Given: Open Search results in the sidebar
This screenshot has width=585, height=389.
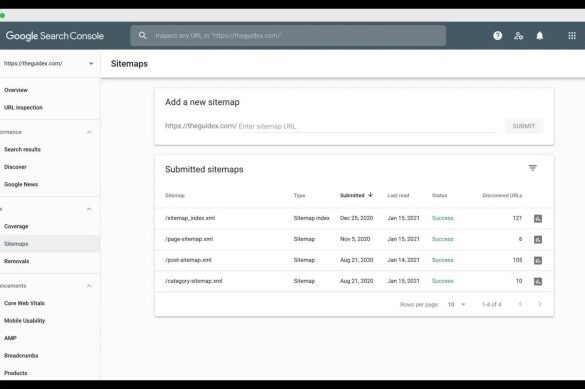Looking at the screenshot, I should tap(22, 149).
